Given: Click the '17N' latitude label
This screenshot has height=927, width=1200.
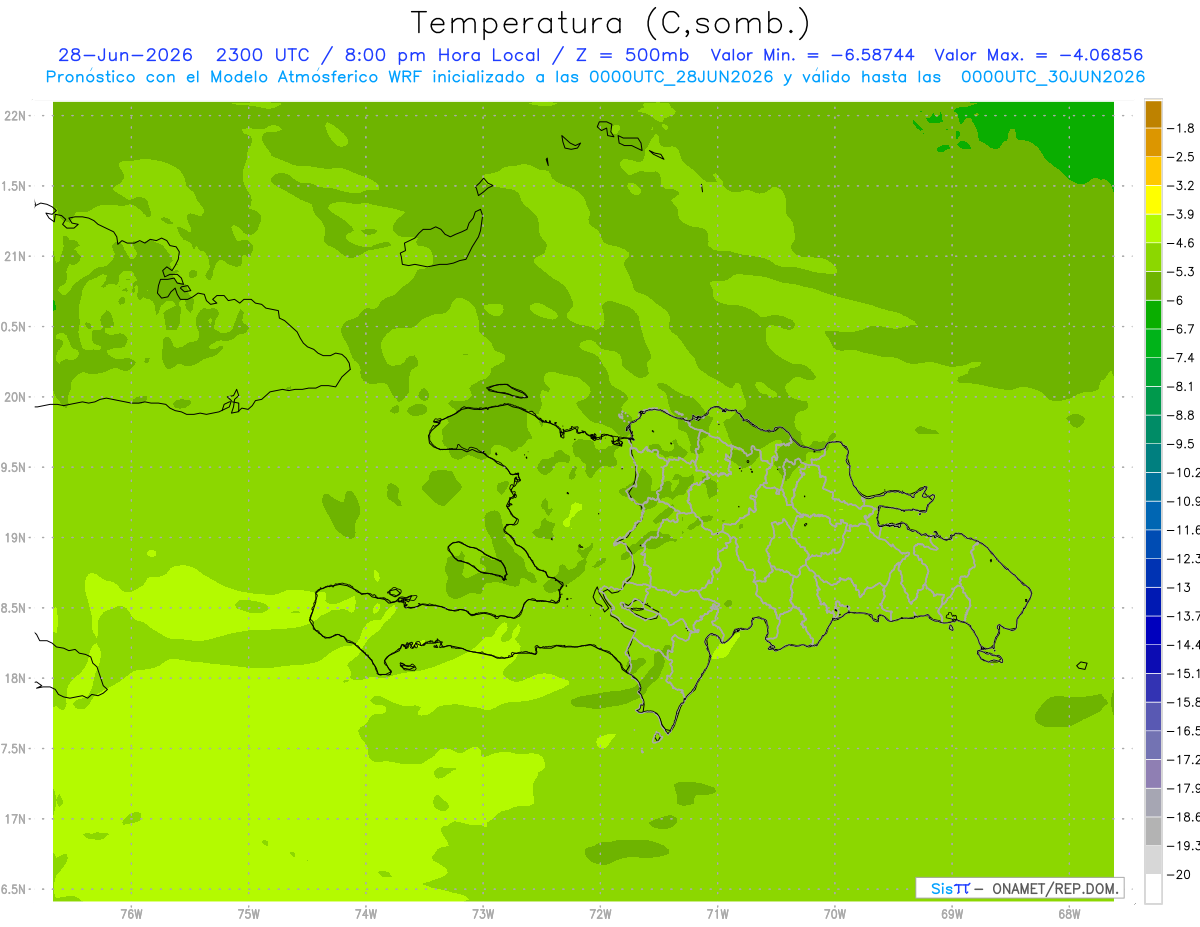Looking at the screenshot, I should pyautogui.click(x=14, y=819).
